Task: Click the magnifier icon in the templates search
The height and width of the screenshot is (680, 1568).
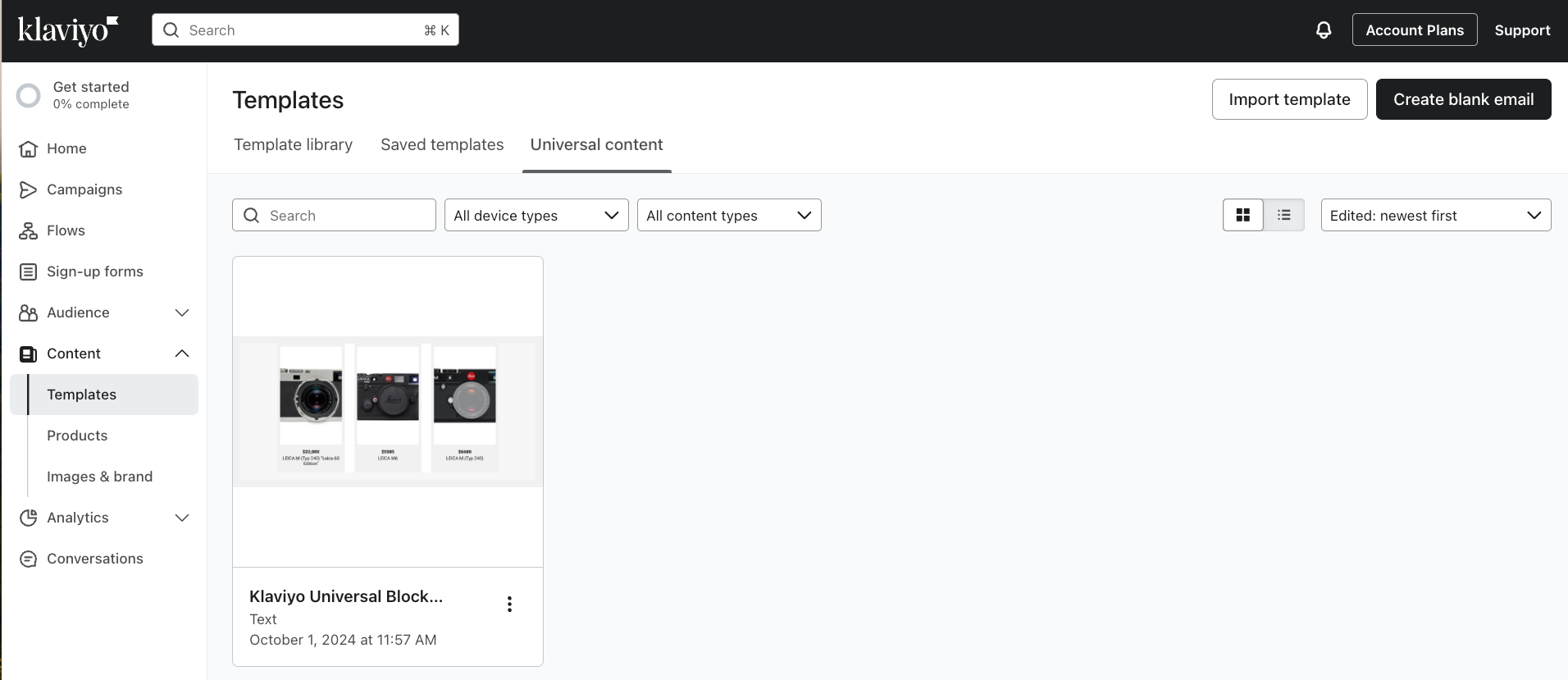Action: coord(252,216)
